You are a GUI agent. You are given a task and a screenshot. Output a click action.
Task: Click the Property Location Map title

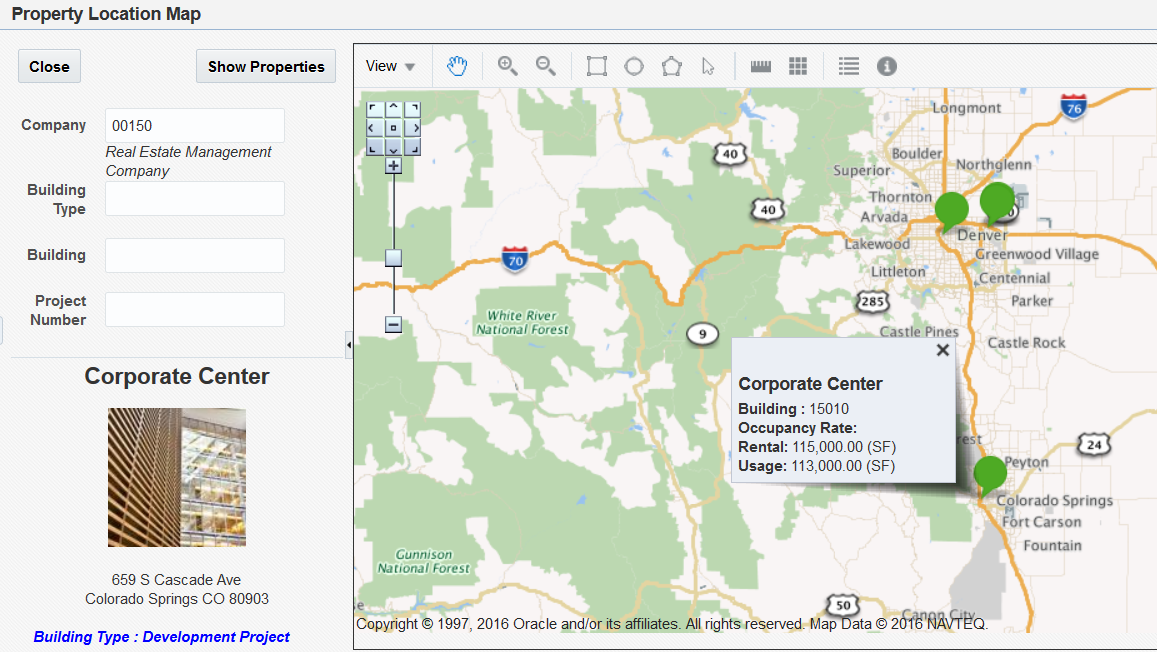tap(106, 14)
